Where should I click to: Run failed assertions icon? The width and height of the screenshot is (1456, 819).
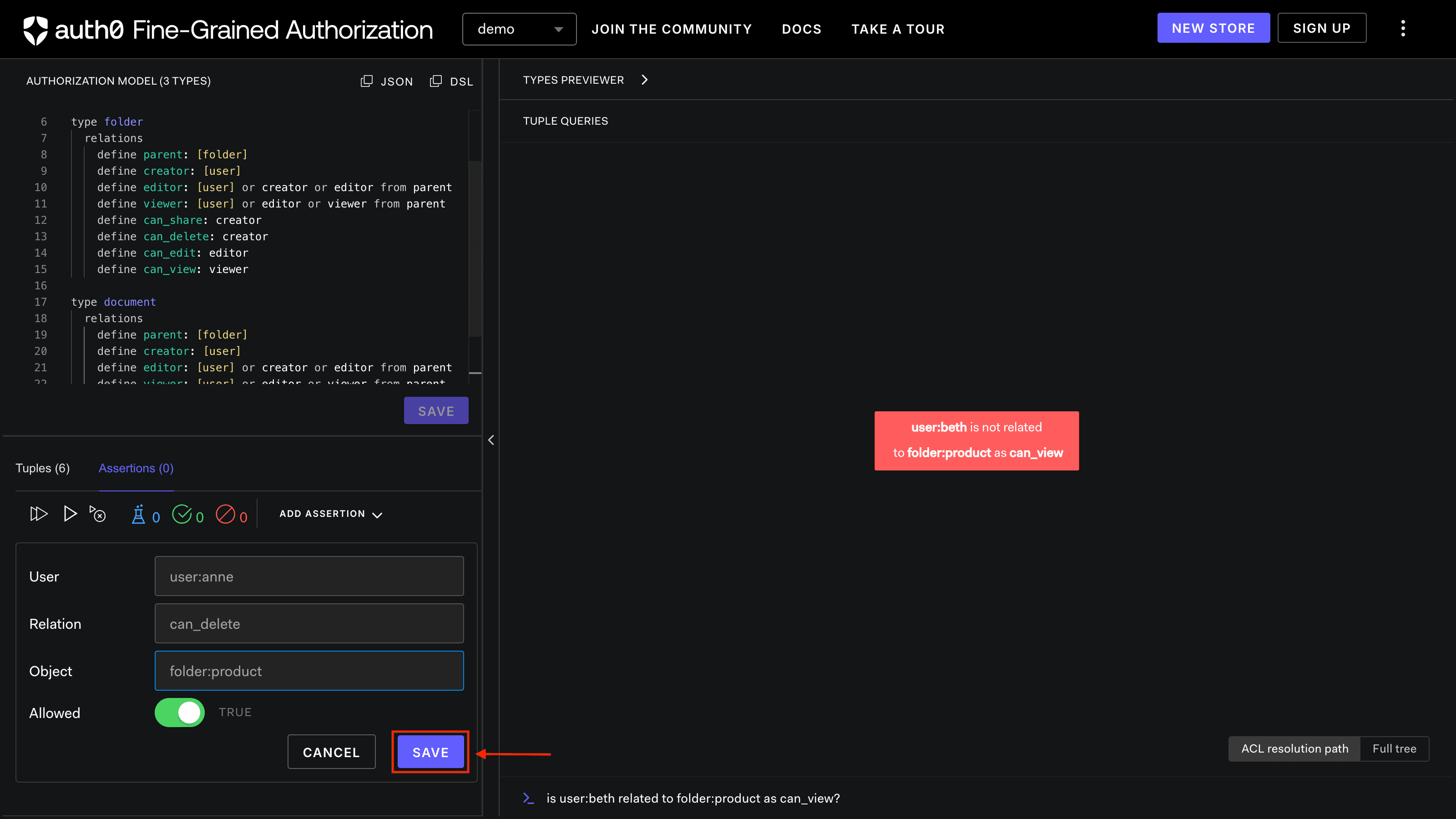pos(98,514)
